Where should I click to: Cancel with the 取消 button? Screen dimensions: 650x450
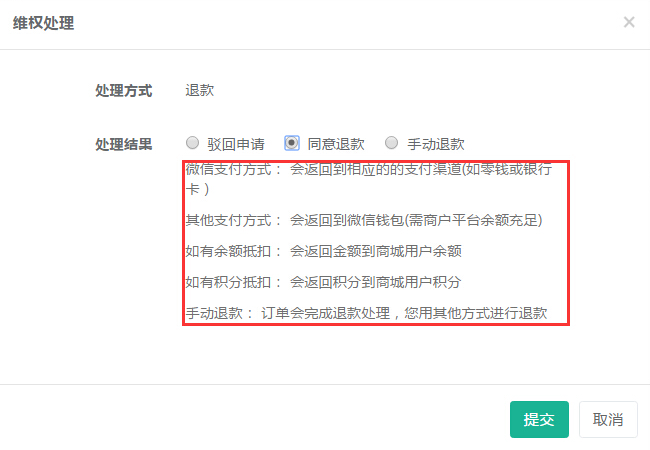tap(608, 419)
